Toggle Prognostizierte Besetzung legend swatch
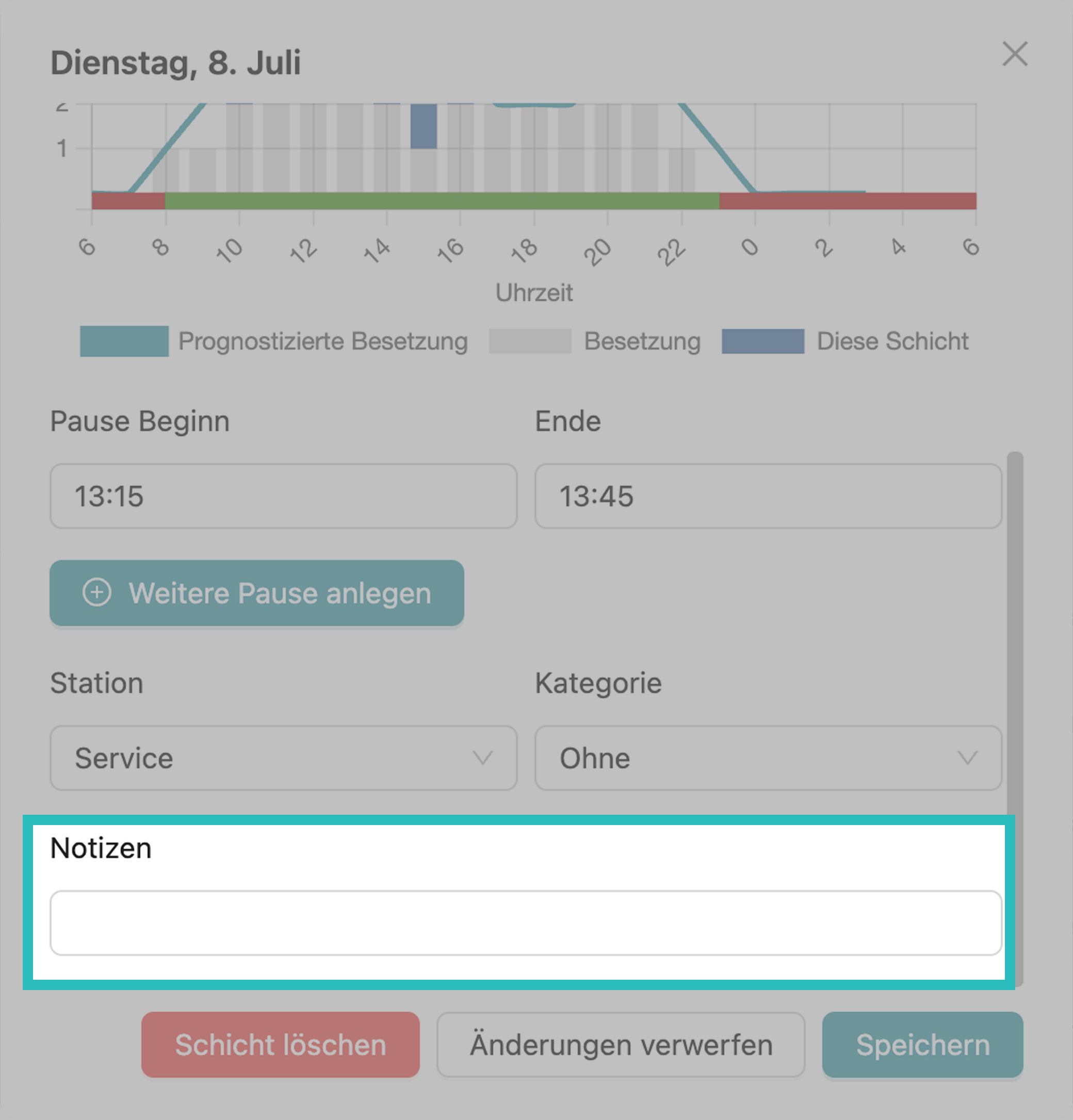This screenshot has width=1073, height=1120. pyautogui.click(x=124, y=341)
